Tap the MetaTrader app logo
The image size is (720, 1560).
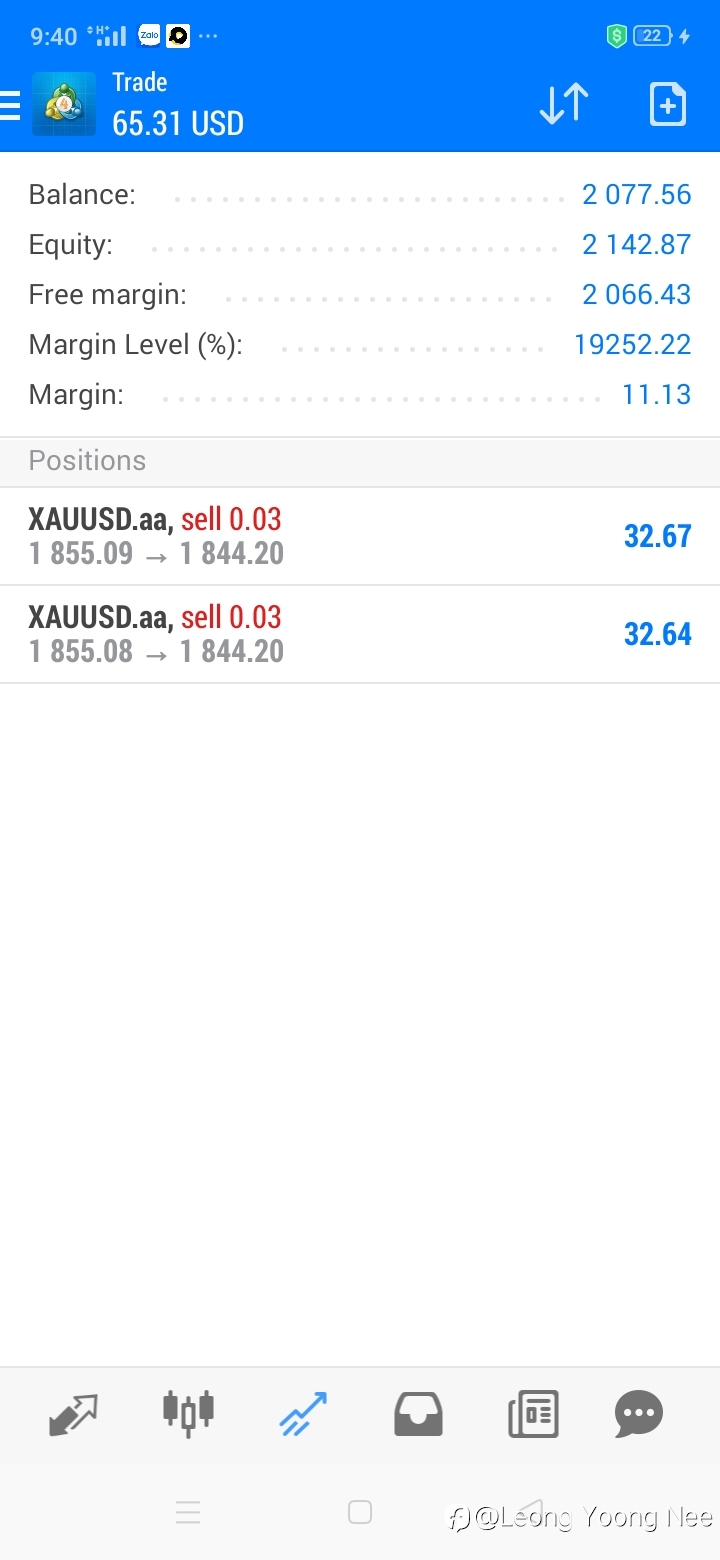tap(64, 104)
